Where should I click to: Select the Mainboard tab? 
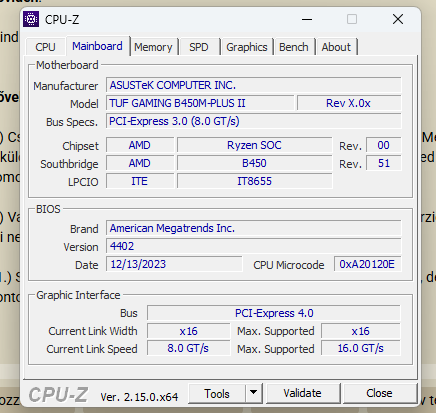pos(97,46)
